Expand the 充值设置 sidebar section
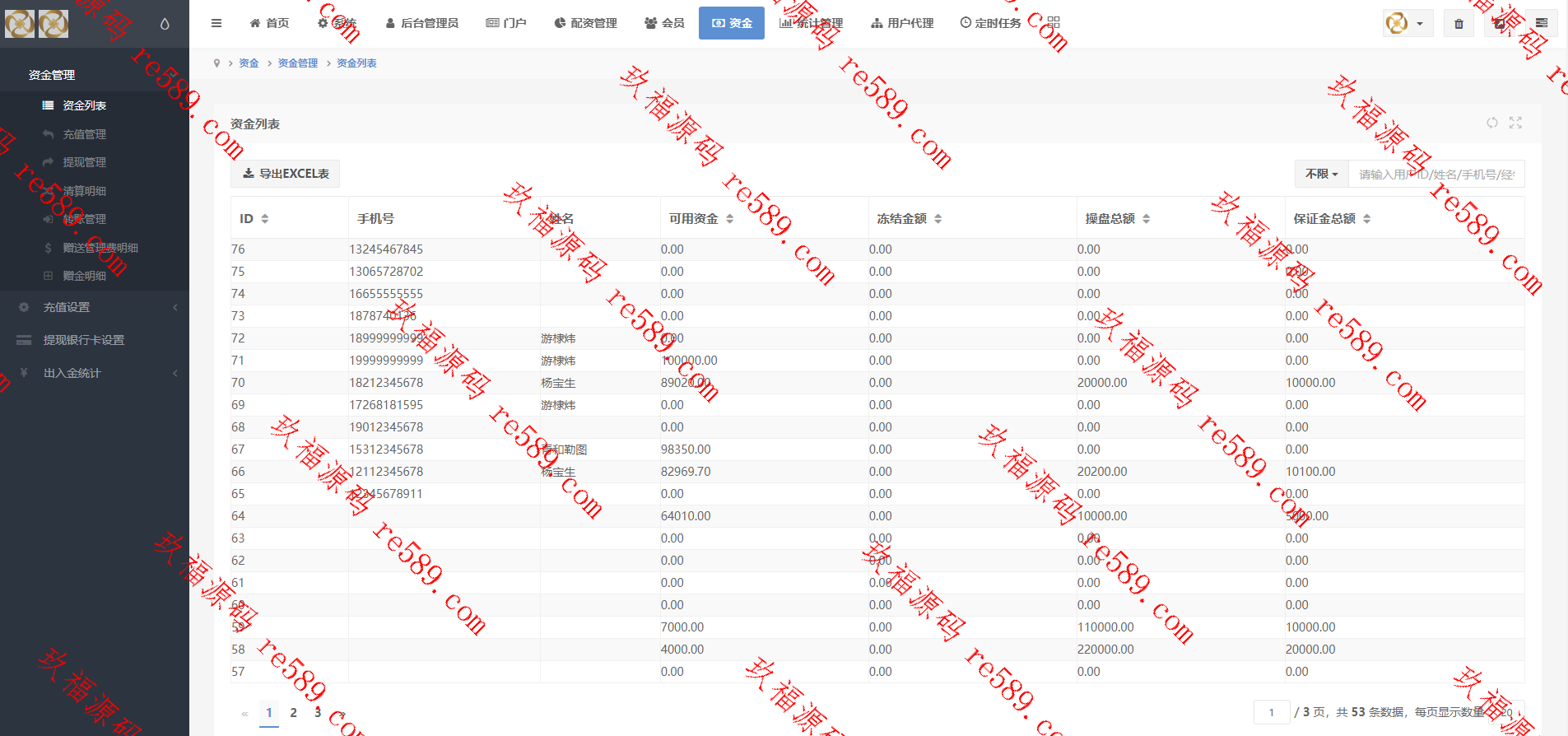The height and width of the screenshot is (736, 1568). tap(95, 307)
